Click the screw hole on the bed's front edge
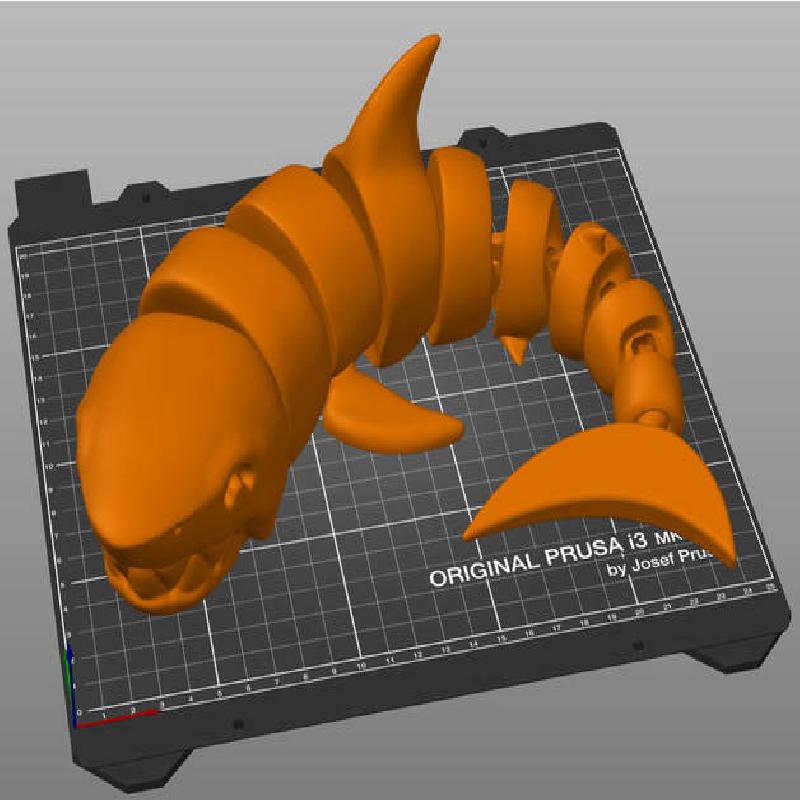 coord(237,722)
